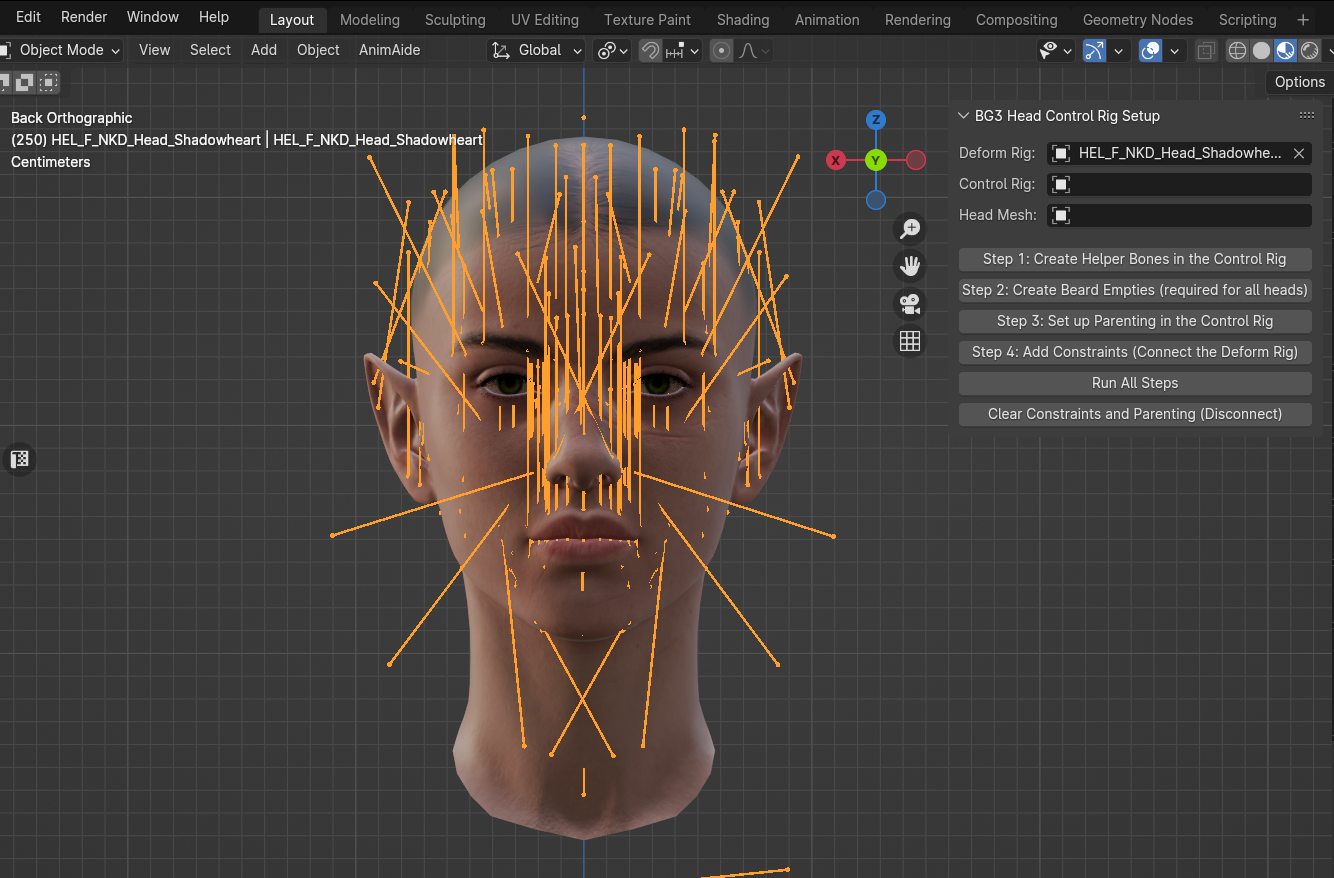Add a workspace with the plus tab
The width and height of the screenshot is (1334, 878).
coord(1302,20)
